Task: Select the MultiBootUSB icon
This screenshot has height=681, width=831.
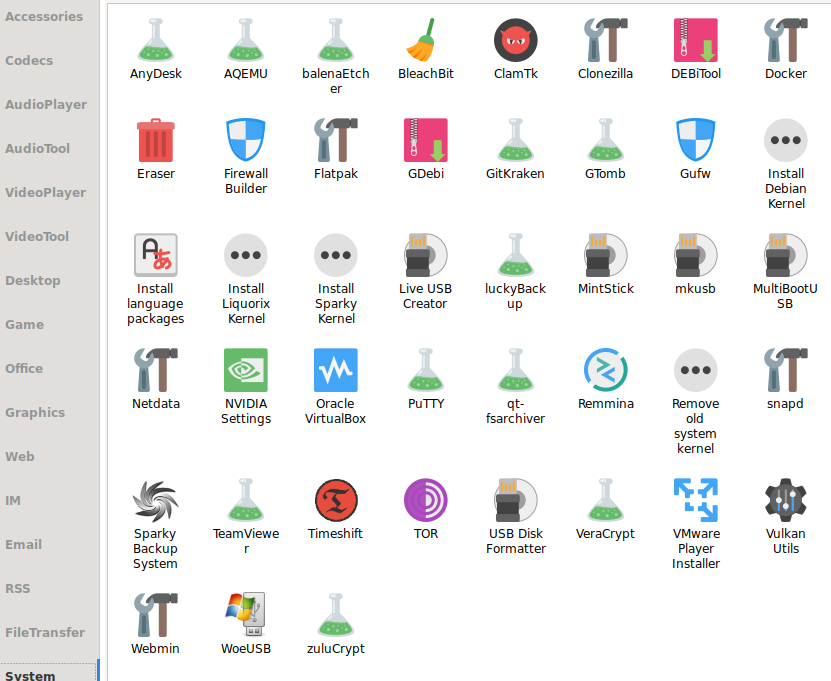Action: point(786,255)
